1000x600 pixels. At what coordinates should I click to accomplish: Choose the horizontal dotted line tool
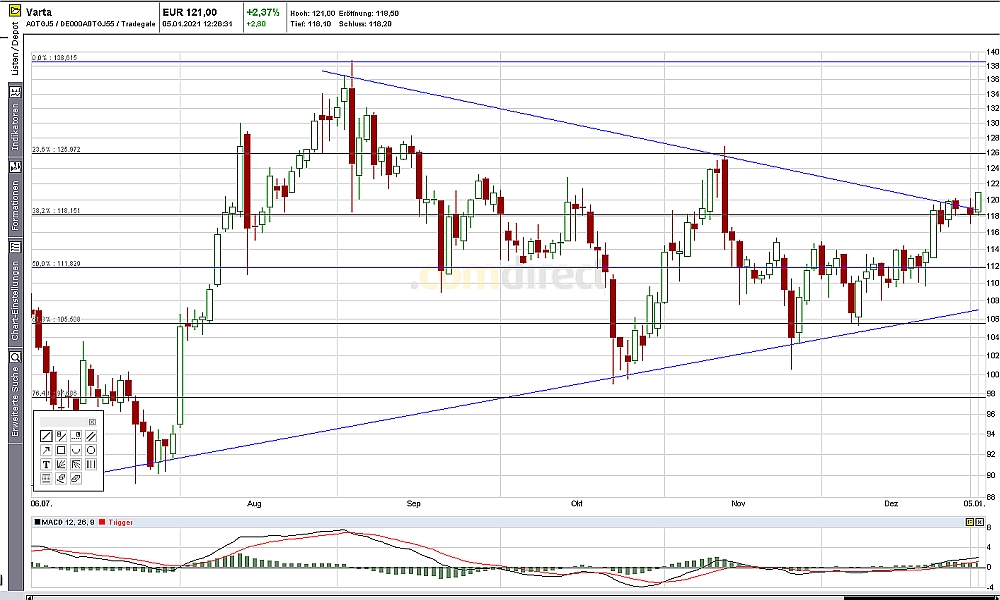pyautogui.click(x=76, y=436)
